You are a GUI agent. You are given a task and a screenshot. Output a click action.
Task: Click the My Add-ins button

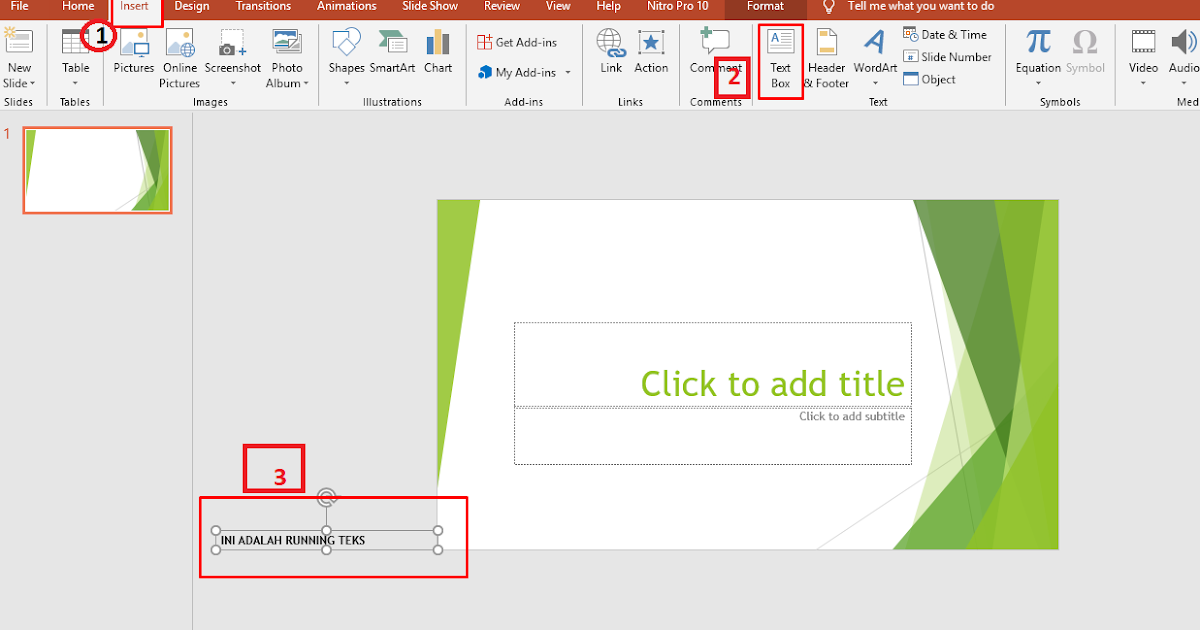[517, 72]
